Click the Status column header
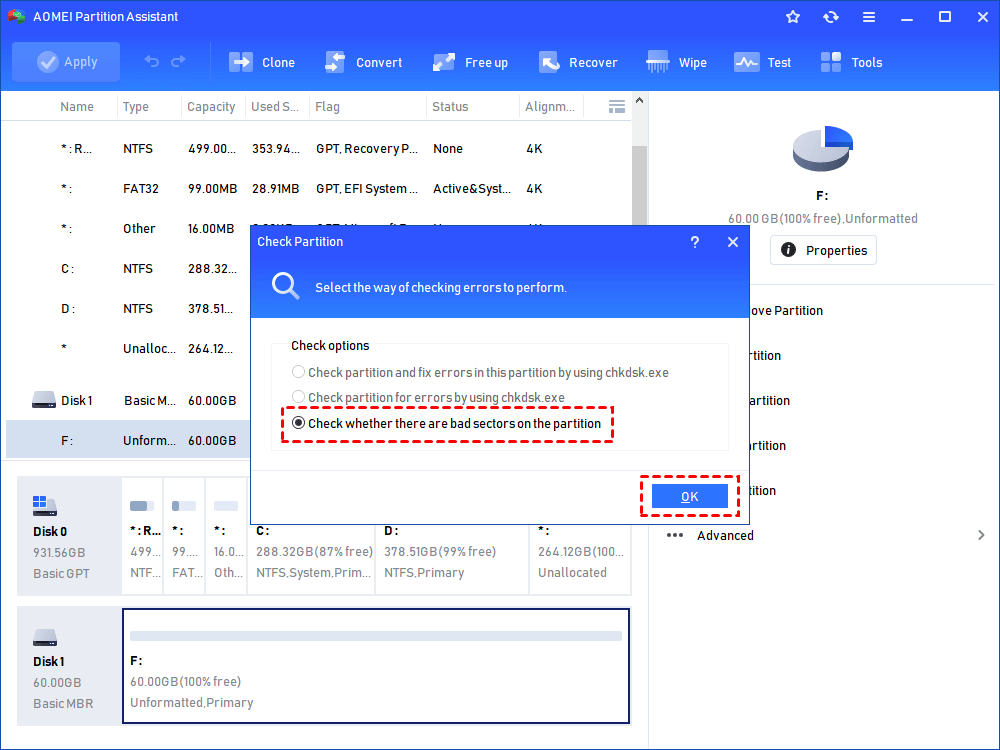Viewport: 1000px width, 750px height. 450,107
